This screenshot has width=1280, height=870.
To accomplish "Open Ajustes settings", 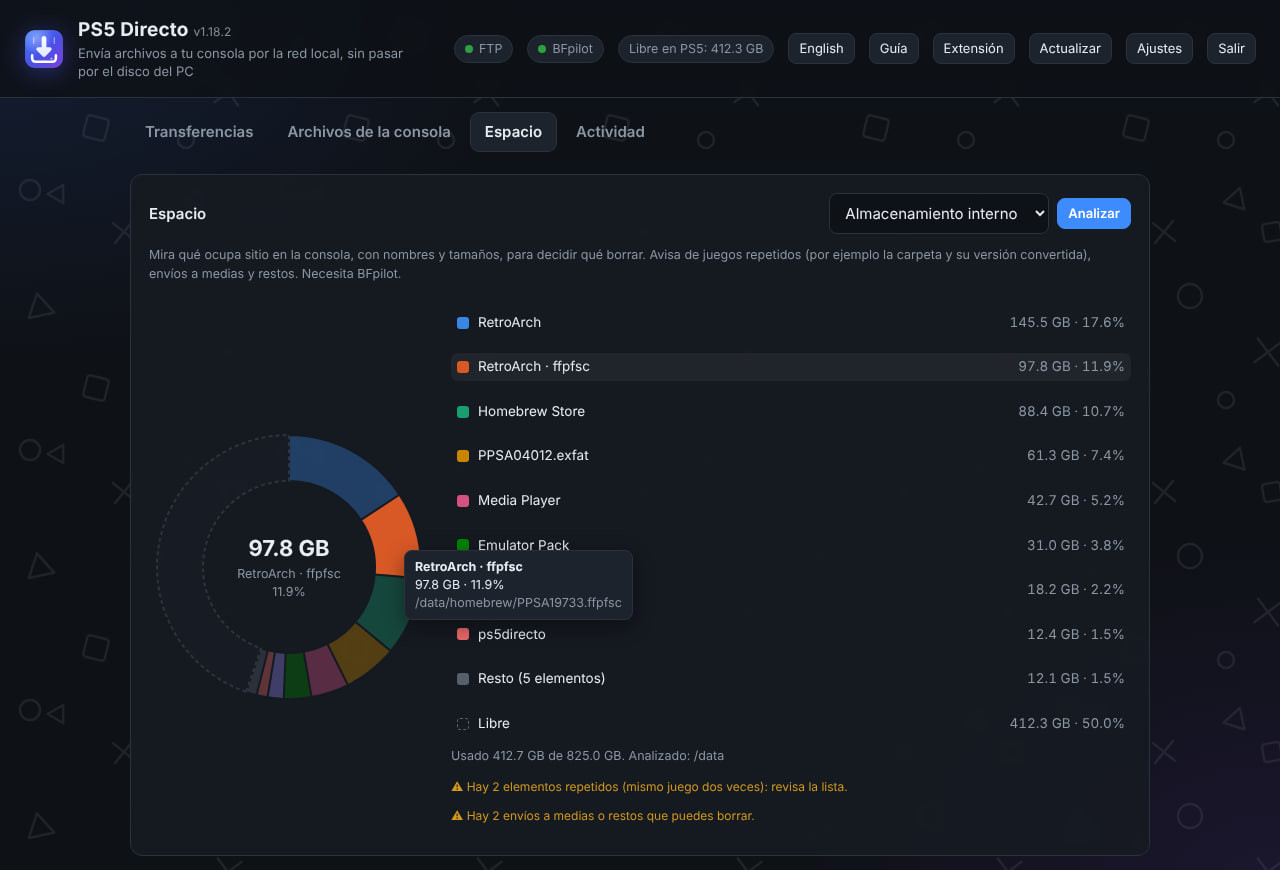I will pos(1159,48).
